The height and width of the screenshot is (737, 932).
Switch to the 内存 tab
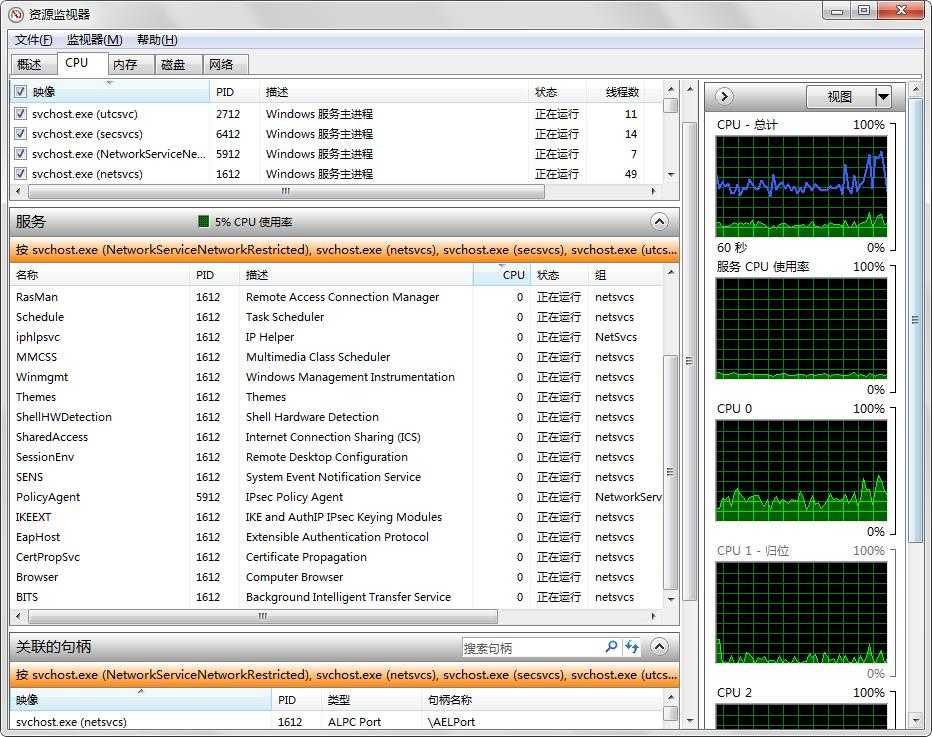click(x=125, y=64)
